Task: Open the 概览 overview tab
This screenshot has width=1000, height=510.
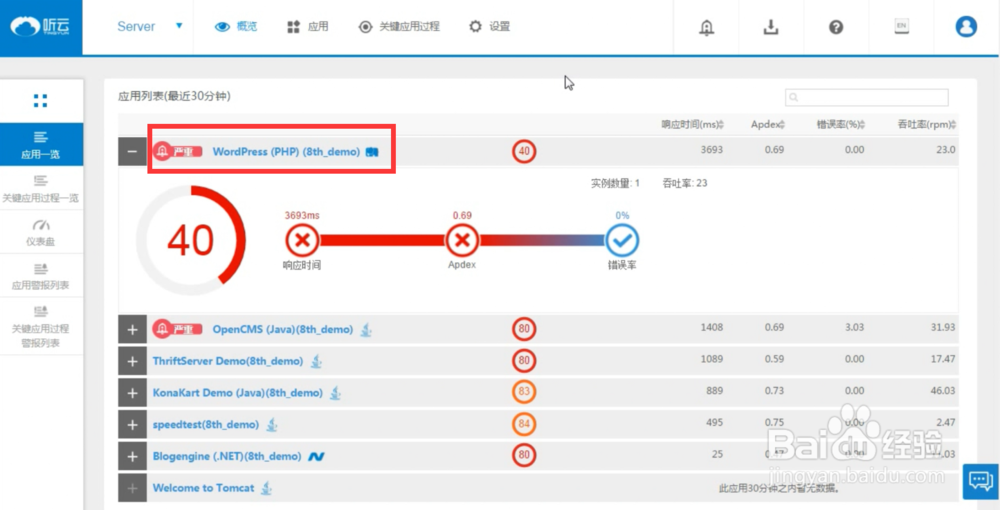Action: pyautogui.click(x=236, y=27)
